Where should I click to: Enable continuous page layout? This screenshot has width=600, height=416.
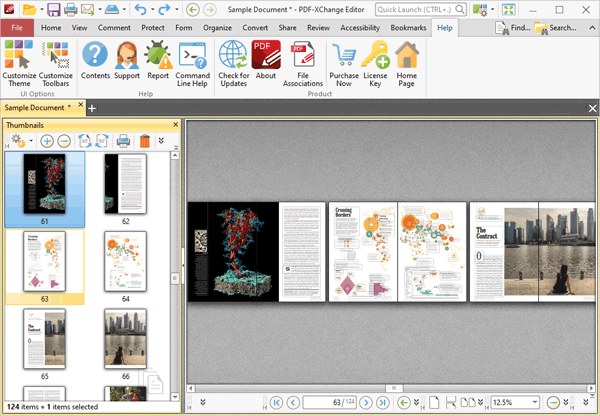(451, 402)
